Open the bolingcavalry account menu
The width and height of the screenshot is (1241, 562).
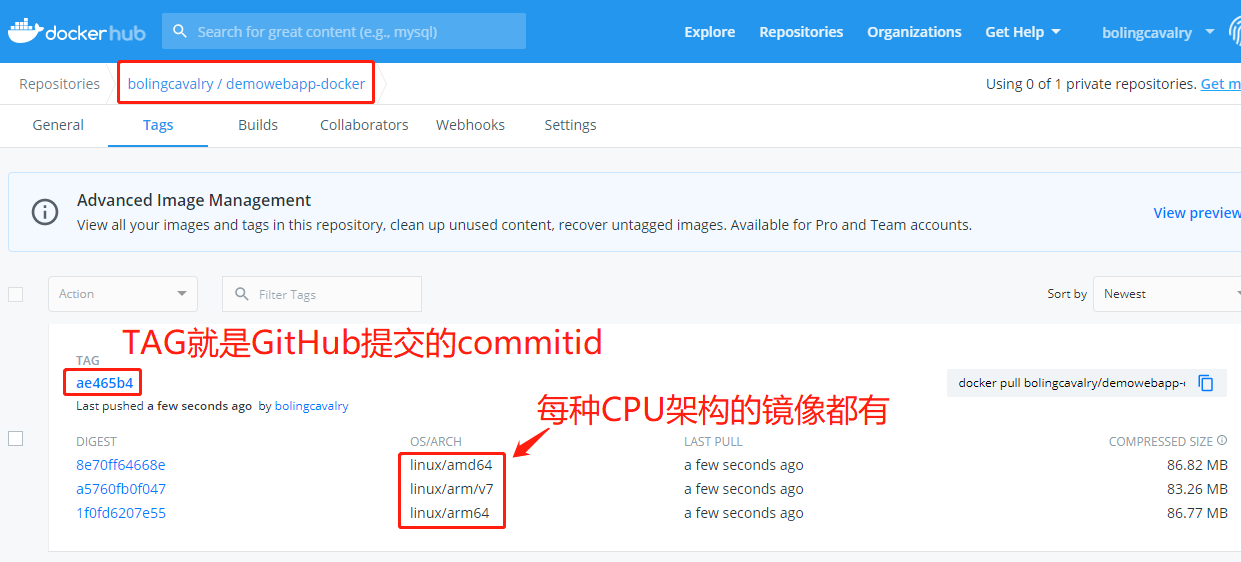point(1157,33)
